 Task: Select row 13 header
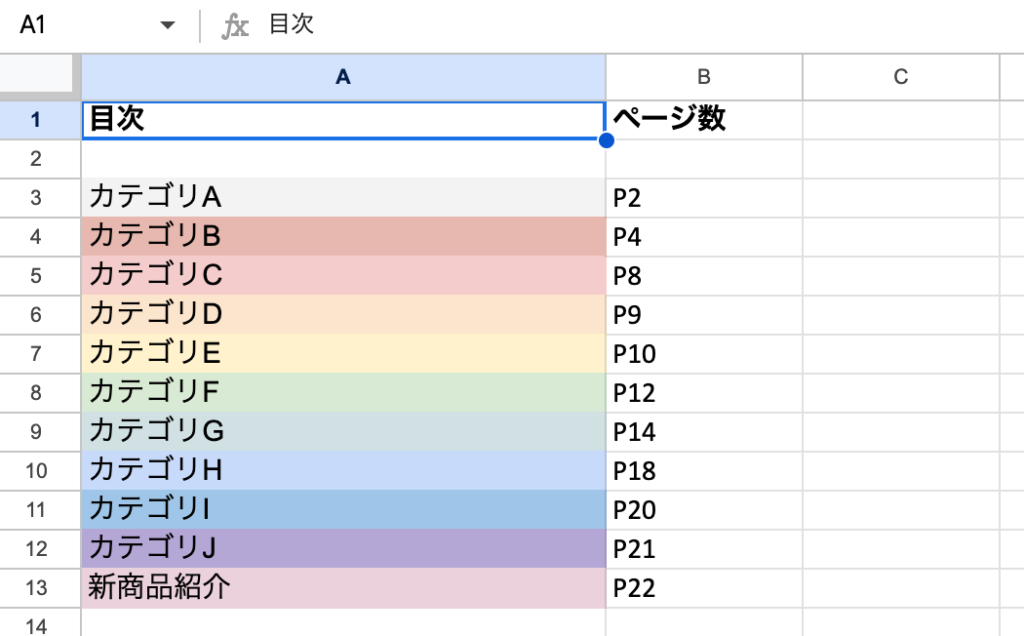(37, 588)
